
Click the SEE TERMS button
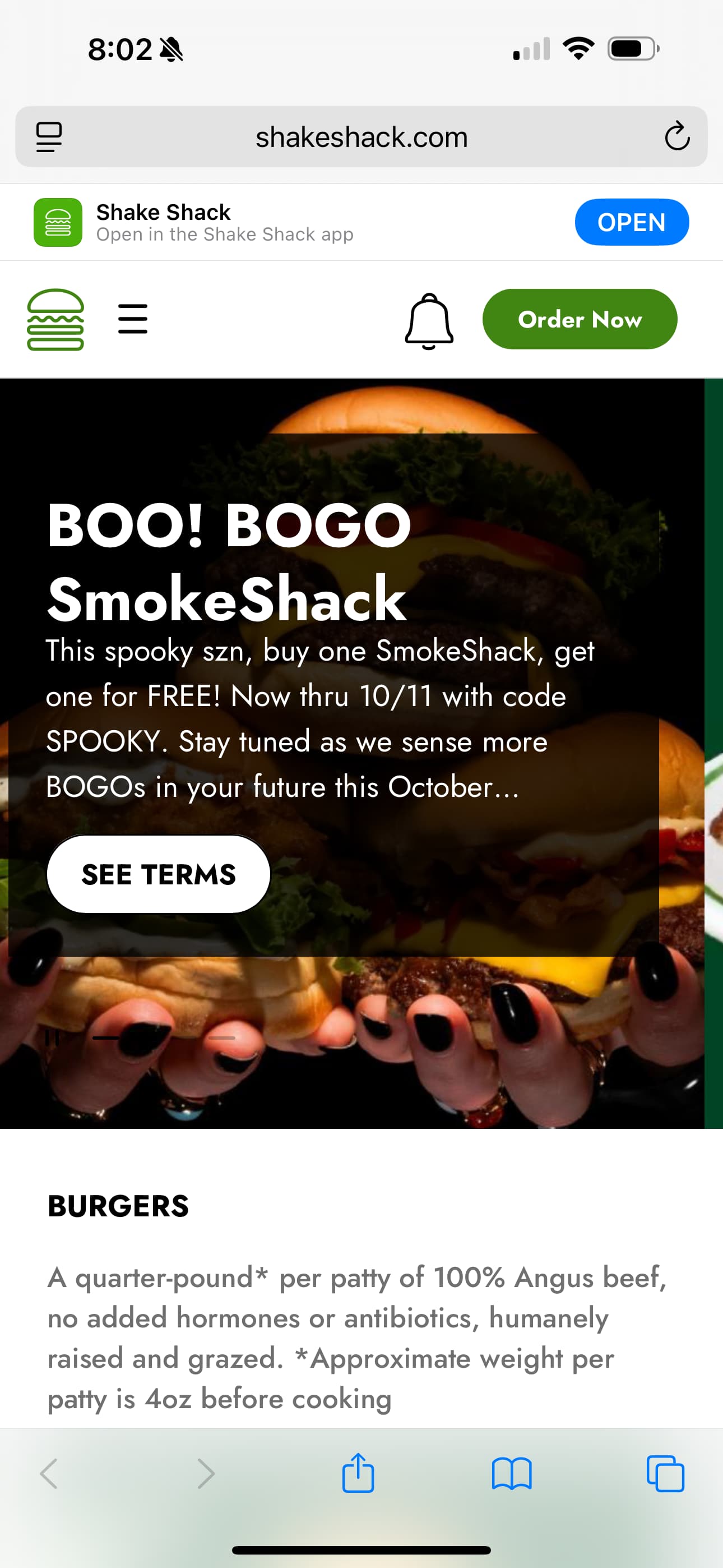pyautogui.click(x=158, y=874)
